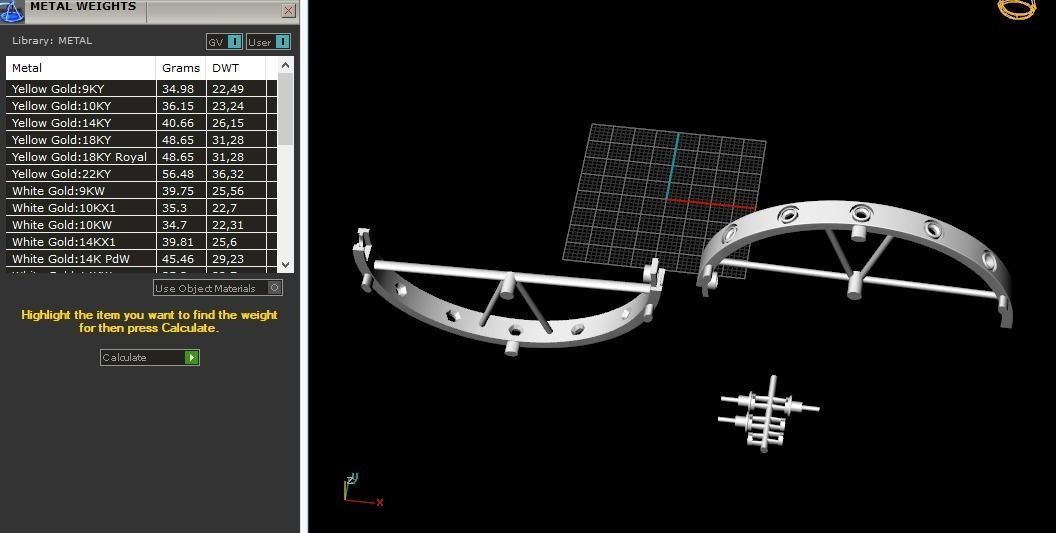1056x533 pixels.
Task: Click the metal list scrollbar thumb
Action: [x=286, y=108]
